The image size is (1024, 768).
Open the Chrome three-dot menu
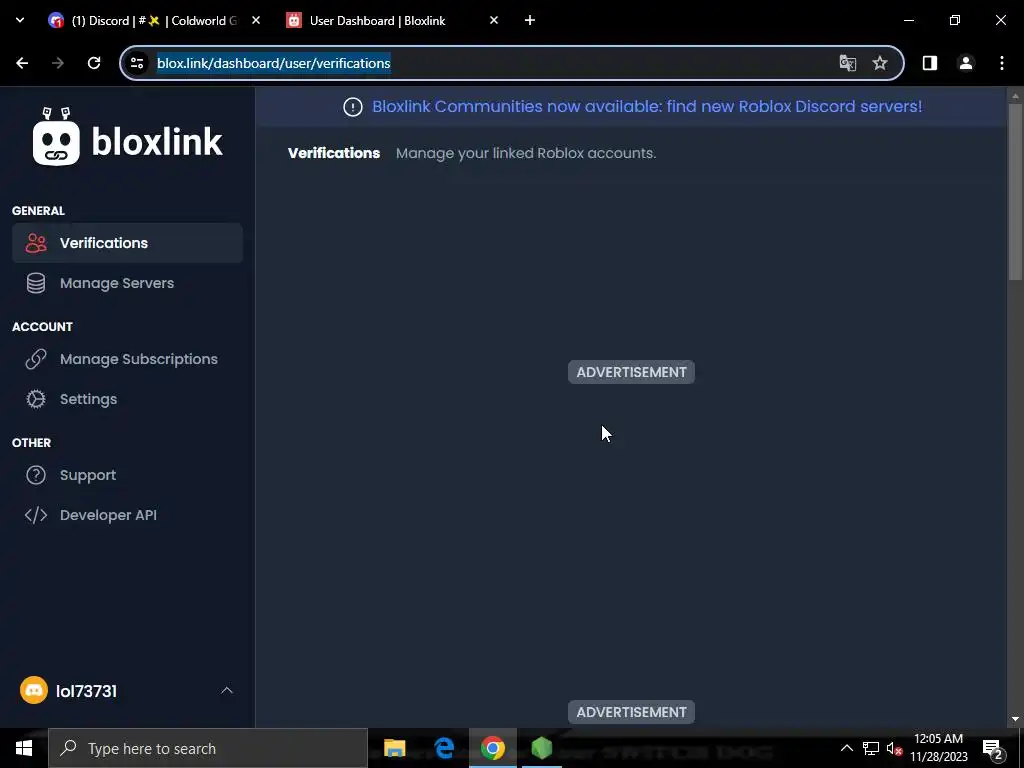coord(1002,63)
